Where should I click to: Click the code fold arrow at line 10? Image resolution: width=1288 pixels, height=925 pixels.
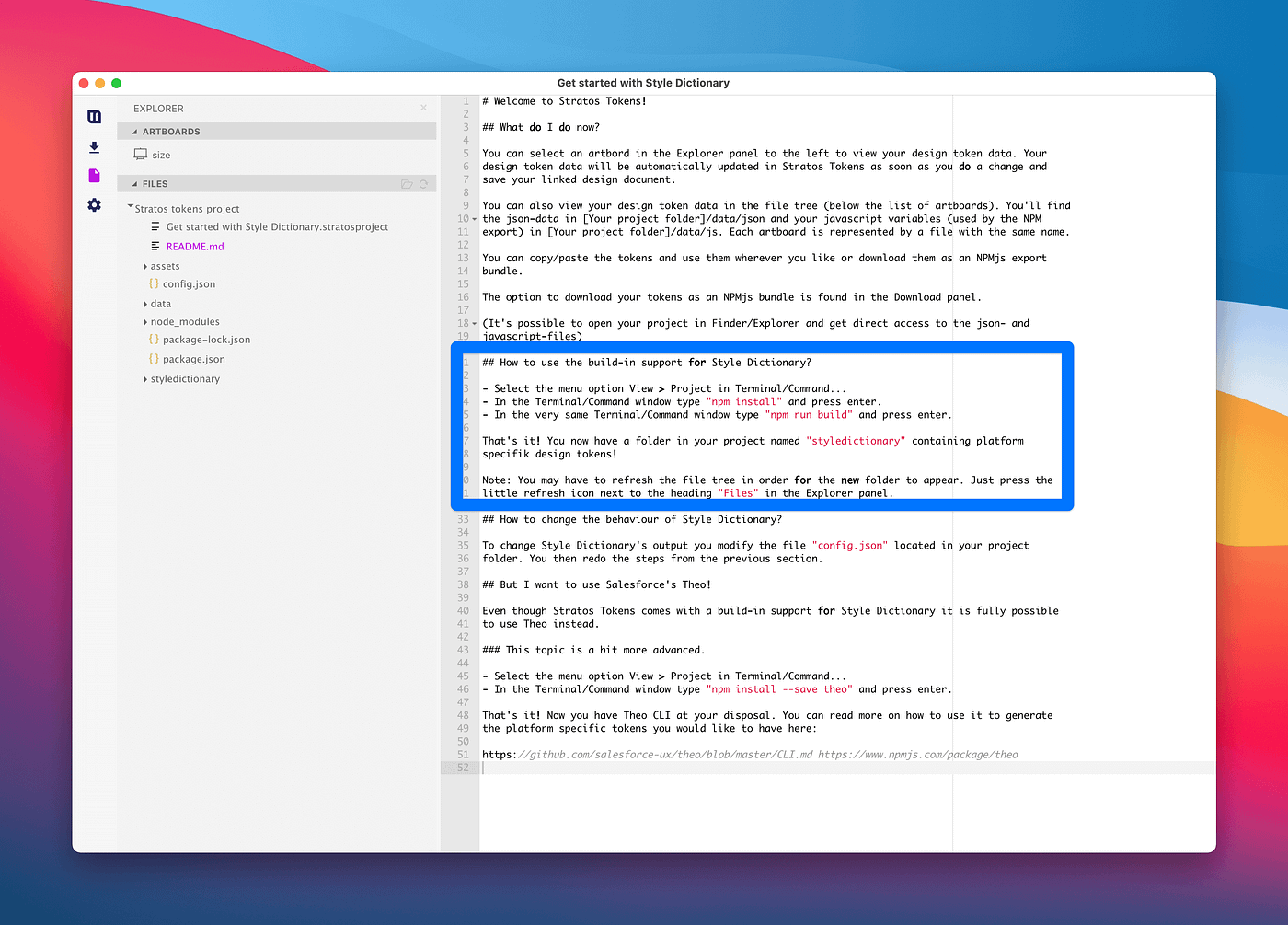coord(473,219)
